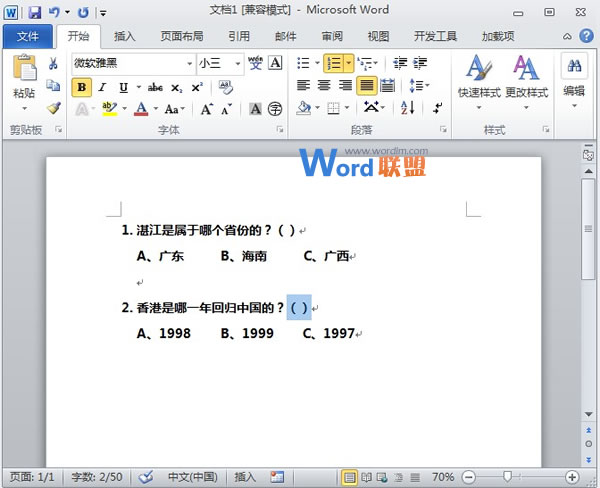Expand multilevel list dropdown
The image size is (600, 488).
[x=376, y=63]
